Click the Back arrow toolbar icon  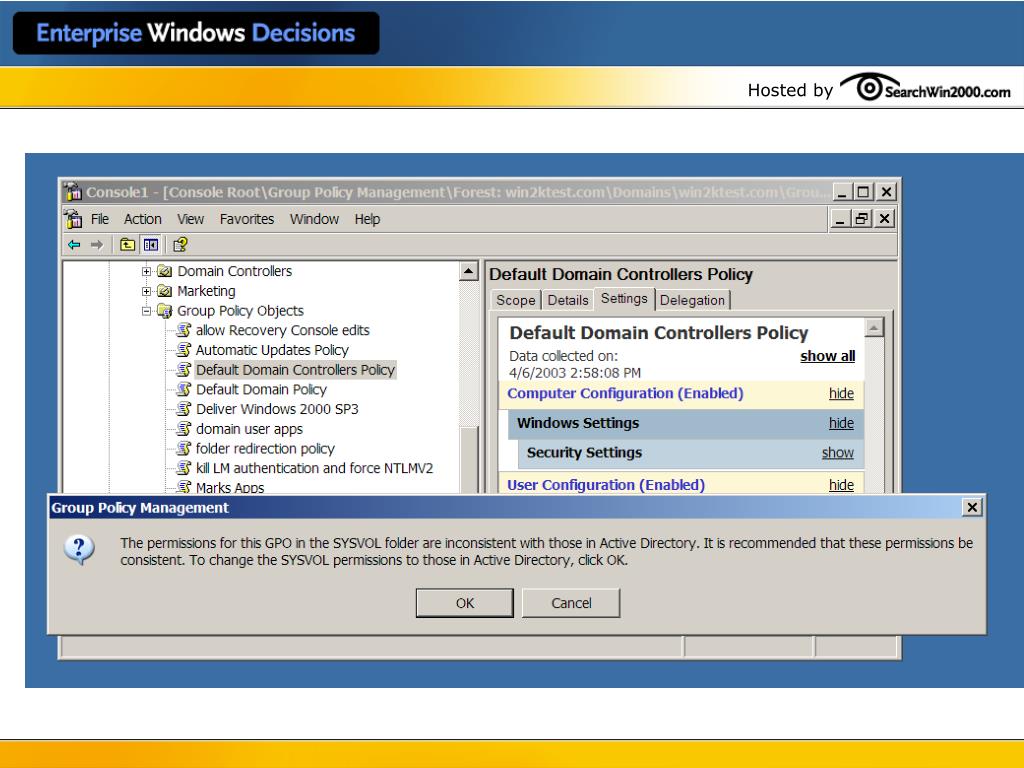click(74, 245)
